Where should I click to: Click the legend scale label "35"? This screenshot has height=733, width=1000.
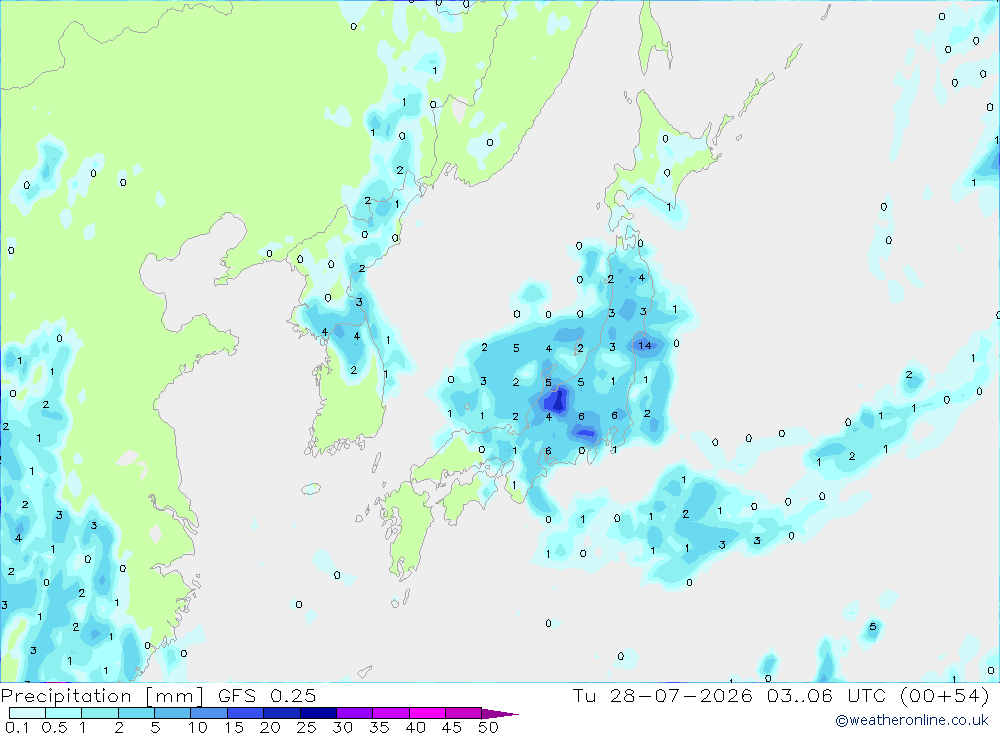(x=379, y=727)
